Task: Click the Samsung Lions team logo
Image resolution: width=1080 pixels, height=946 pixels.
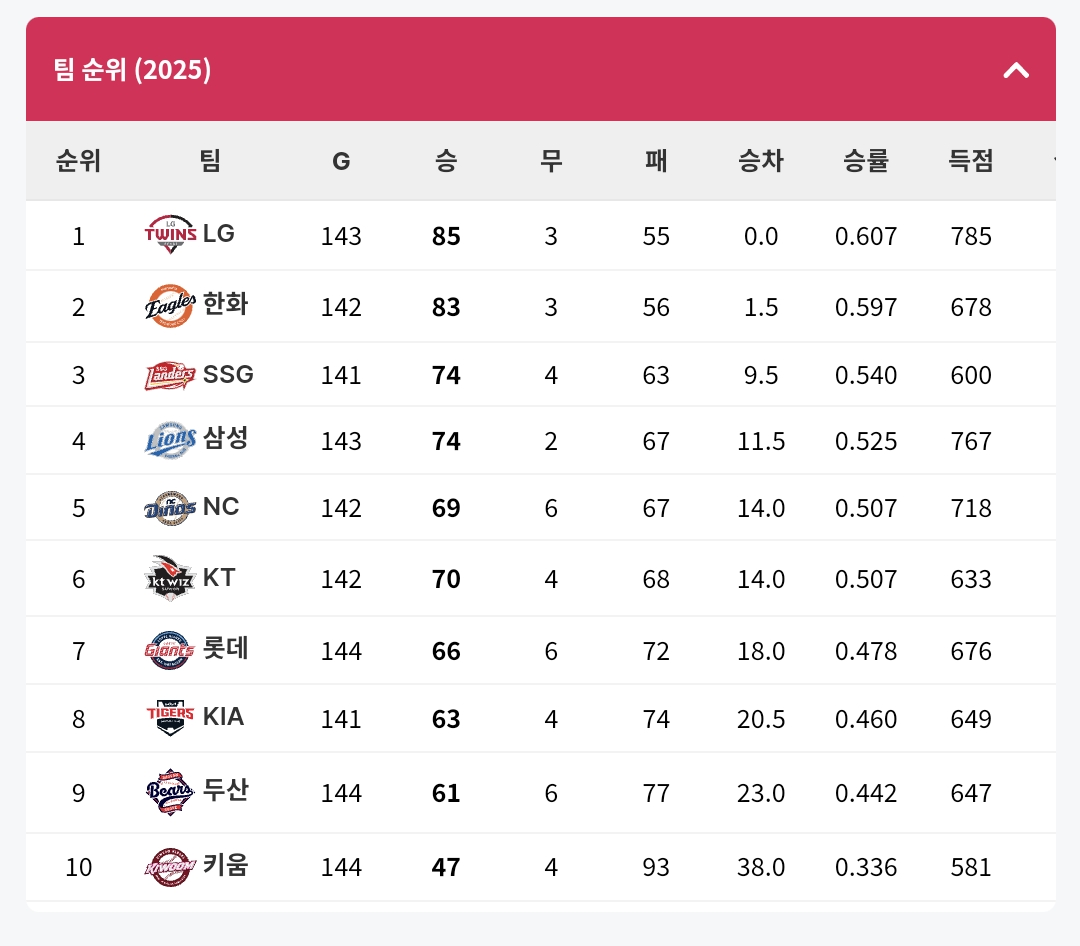Action: point(170,440)
